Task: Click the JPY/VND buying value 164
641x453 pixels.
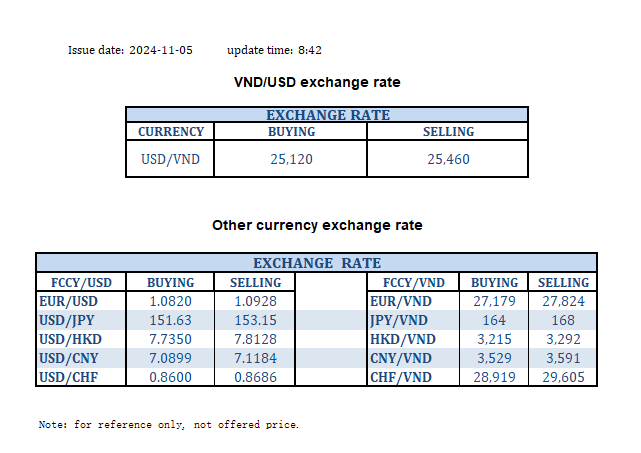Action: coord(494,319)
